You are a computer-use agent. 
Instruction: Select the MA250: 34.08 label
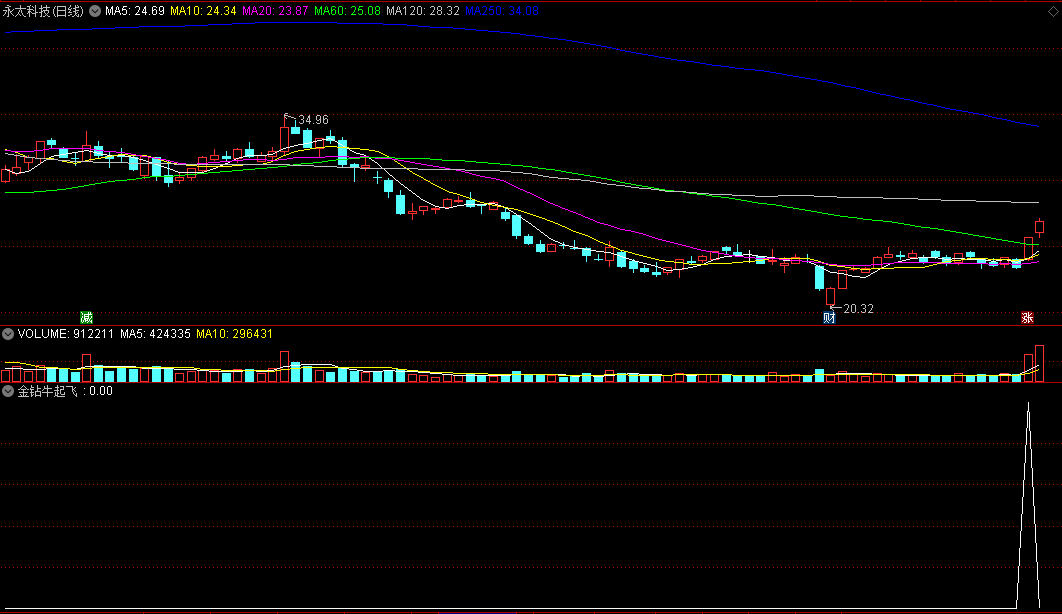[502, 11]
